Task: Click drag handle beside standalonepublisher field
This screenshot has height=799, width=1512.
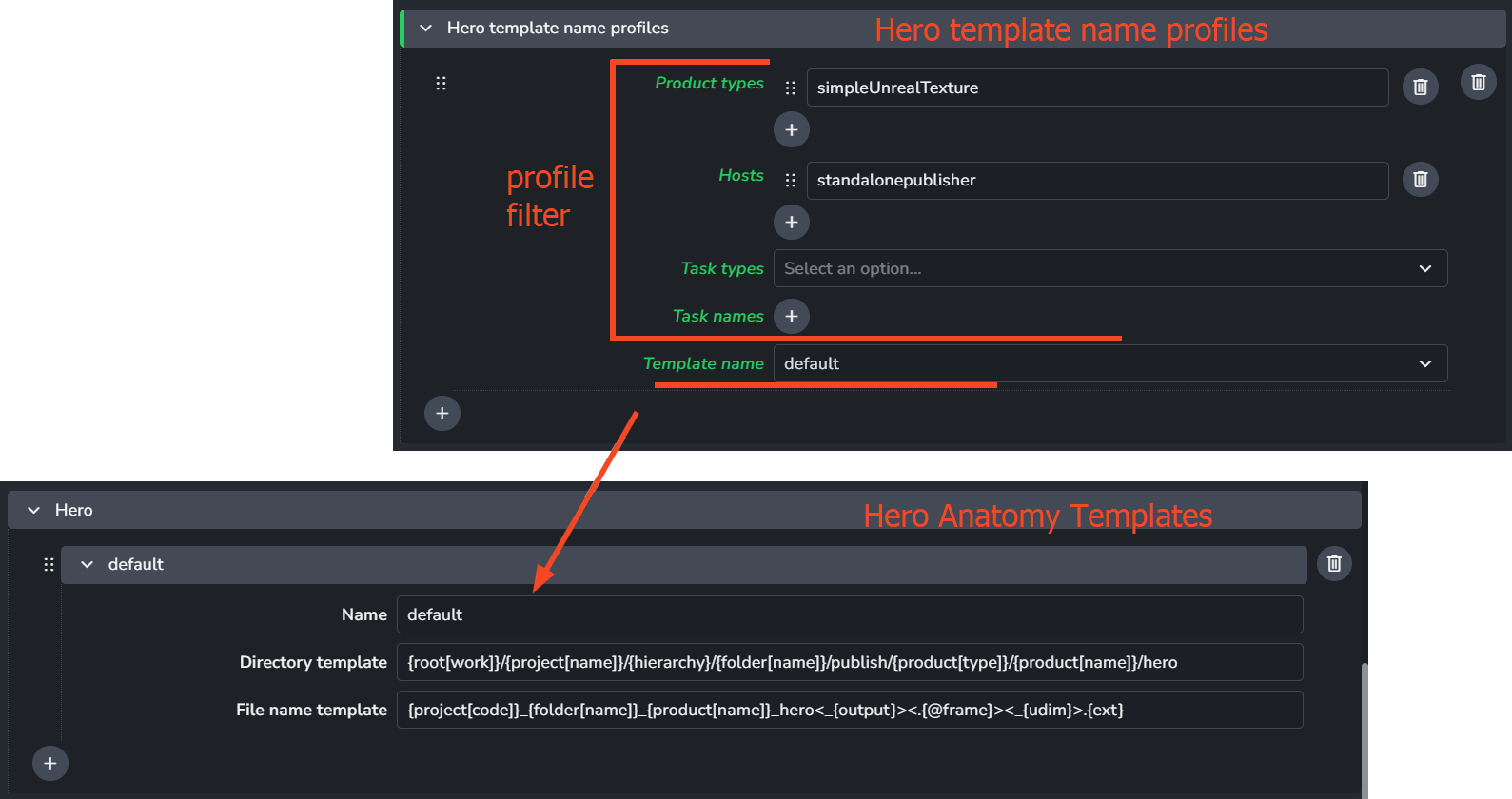Action: coord(790,180)
